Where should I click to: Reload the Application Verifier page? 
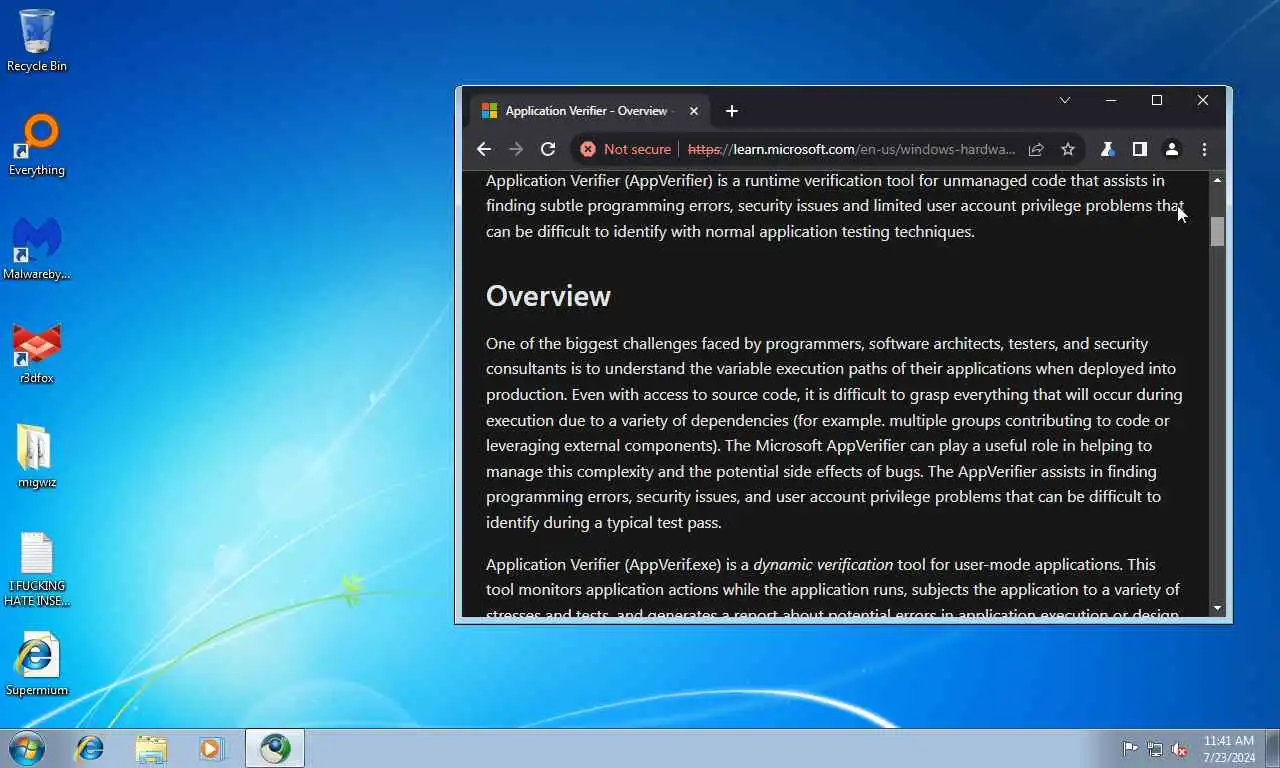(x=548, y=149)
